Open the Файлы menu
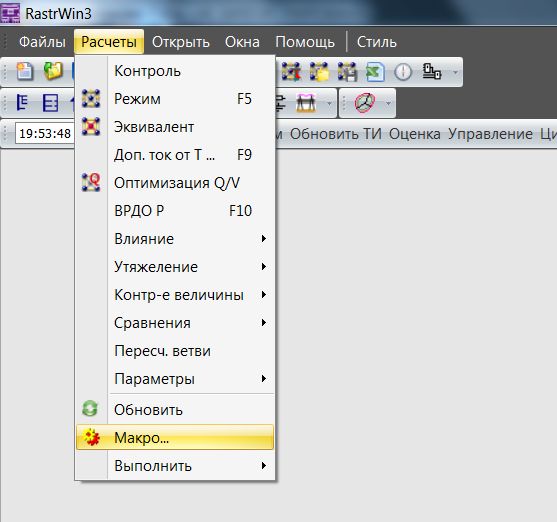Viewport: 557px width, 522px height. click(x=42, y=42)
